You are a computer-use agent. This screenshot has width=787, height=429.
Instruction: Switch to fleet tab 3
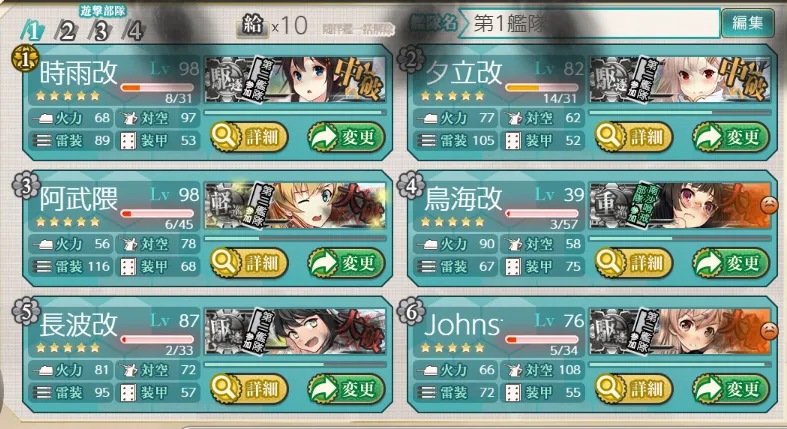pyautogui.click(x=100, y=32)
